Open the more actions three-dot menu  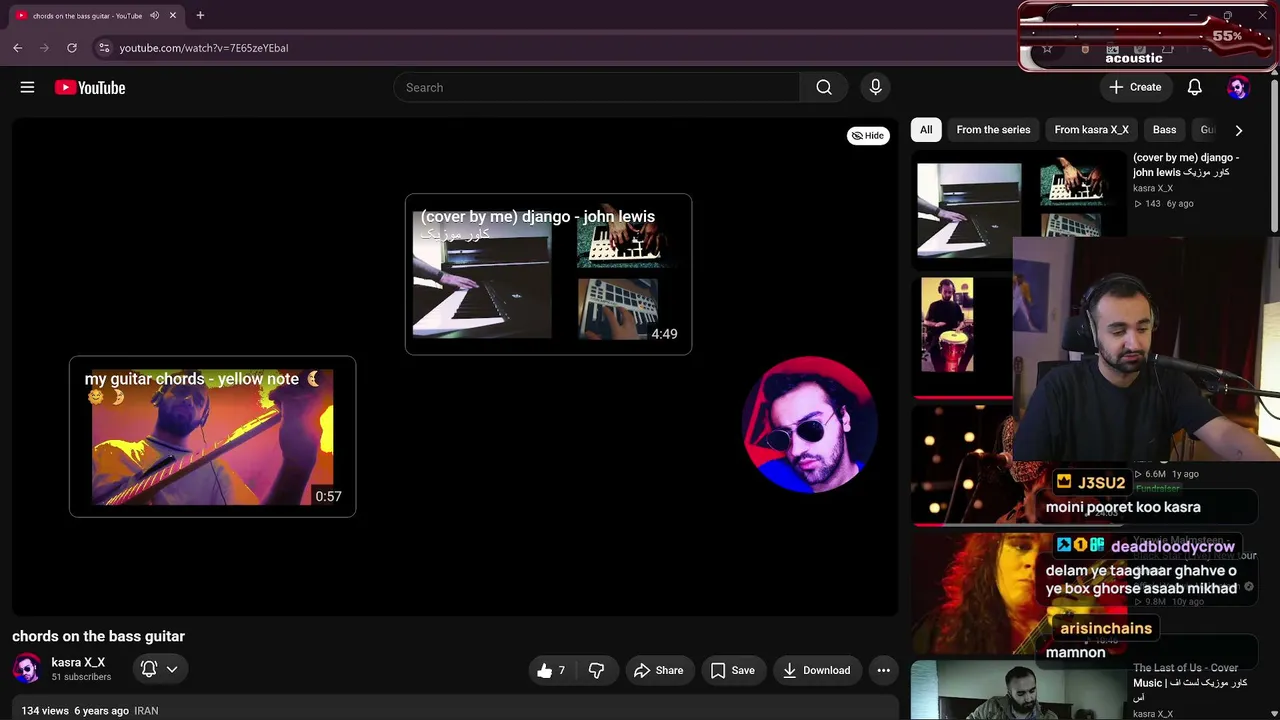883,670
